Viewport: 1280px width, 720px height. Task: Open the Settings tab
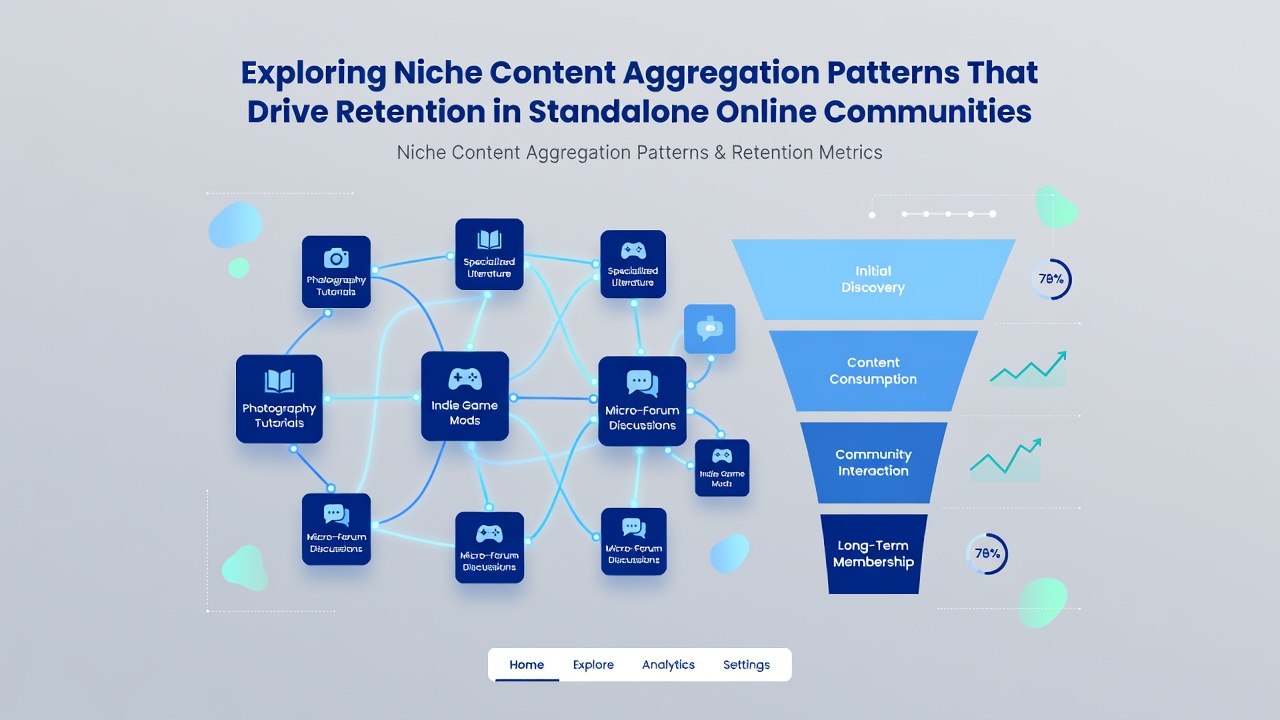point(746,665)
